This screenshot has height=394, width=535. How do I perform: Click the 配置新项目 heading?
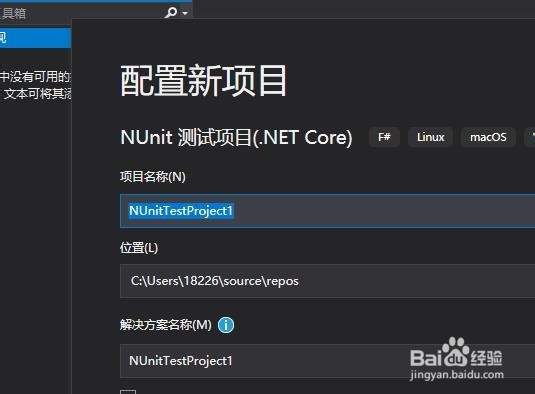pos(203,81)
